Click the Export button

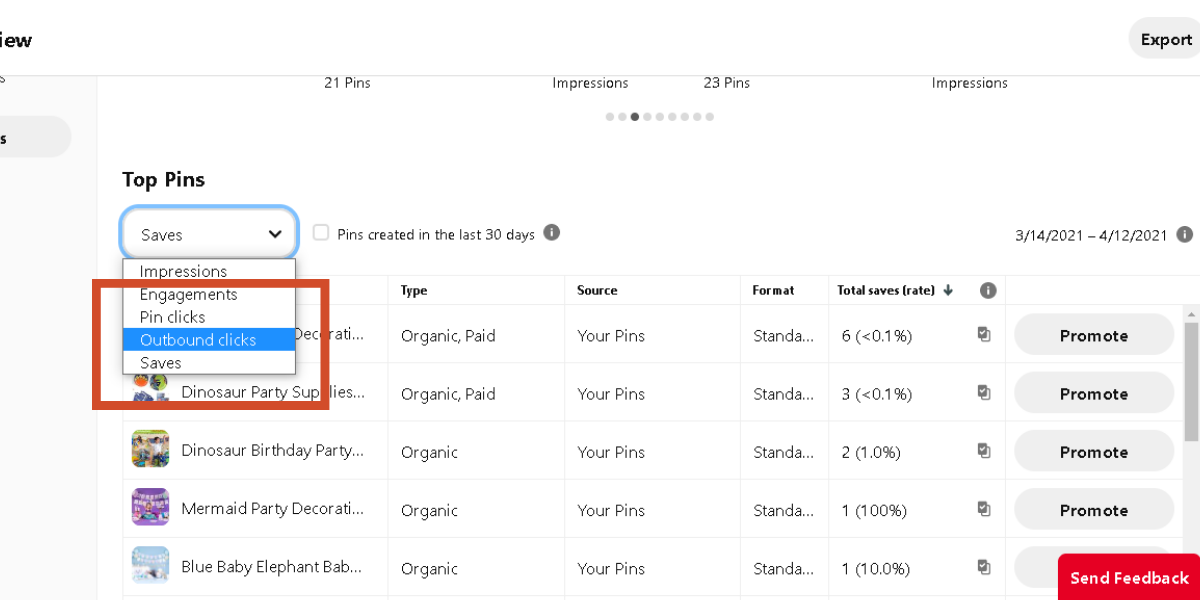pos(1165,39)
